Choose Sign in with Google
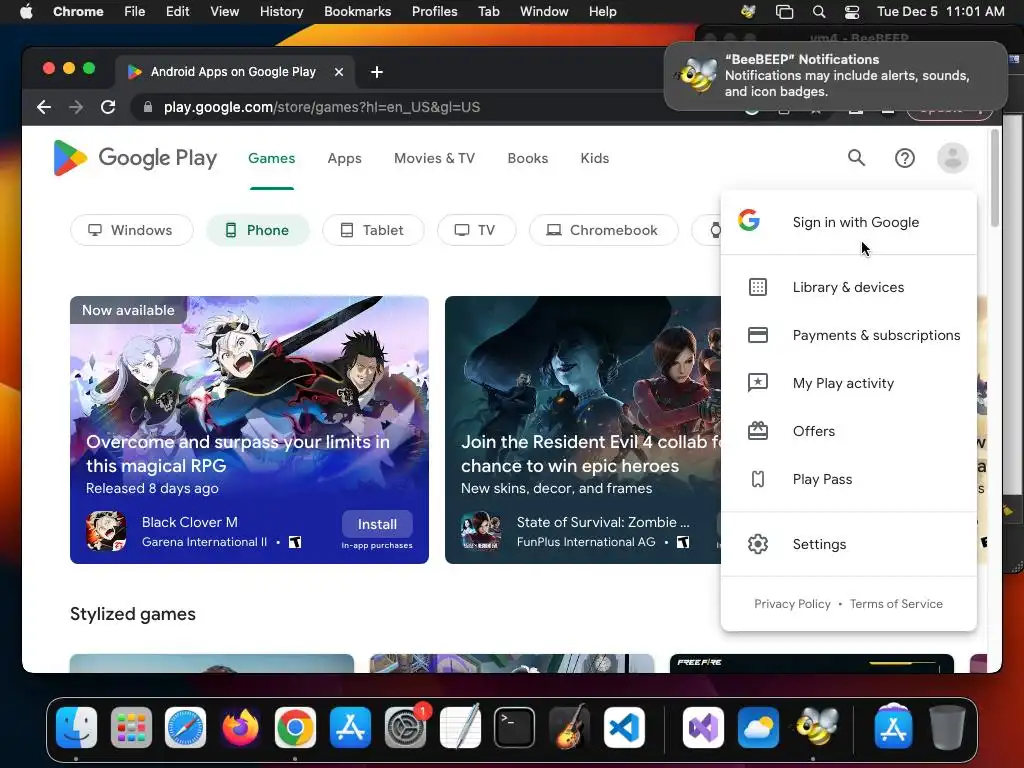The width and height of the screenshot is (1024, 768). (x=848, y=222)
